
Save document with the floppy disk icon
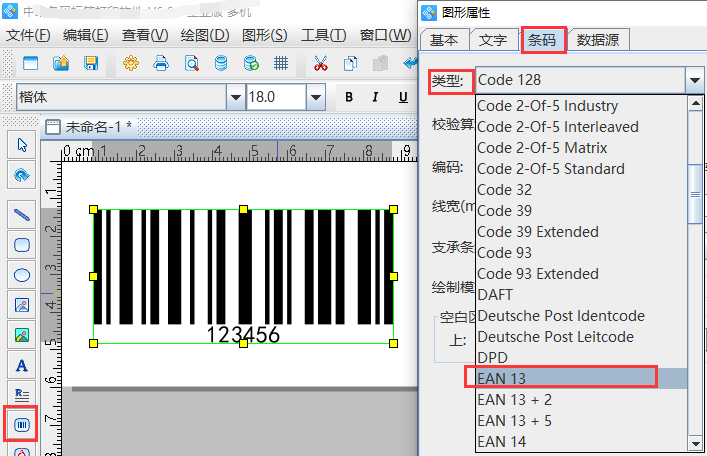pos(91,63)
